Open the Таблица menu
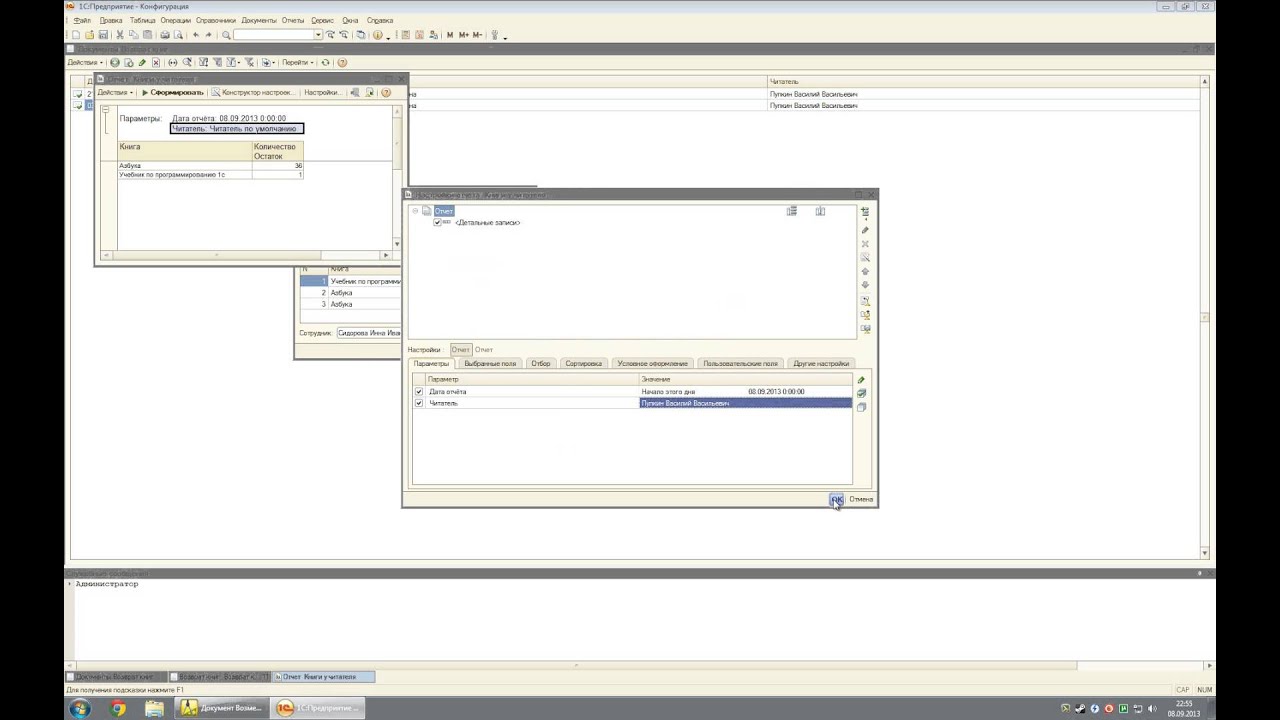This screenshot has height=720, width=1280. point(142,20)
